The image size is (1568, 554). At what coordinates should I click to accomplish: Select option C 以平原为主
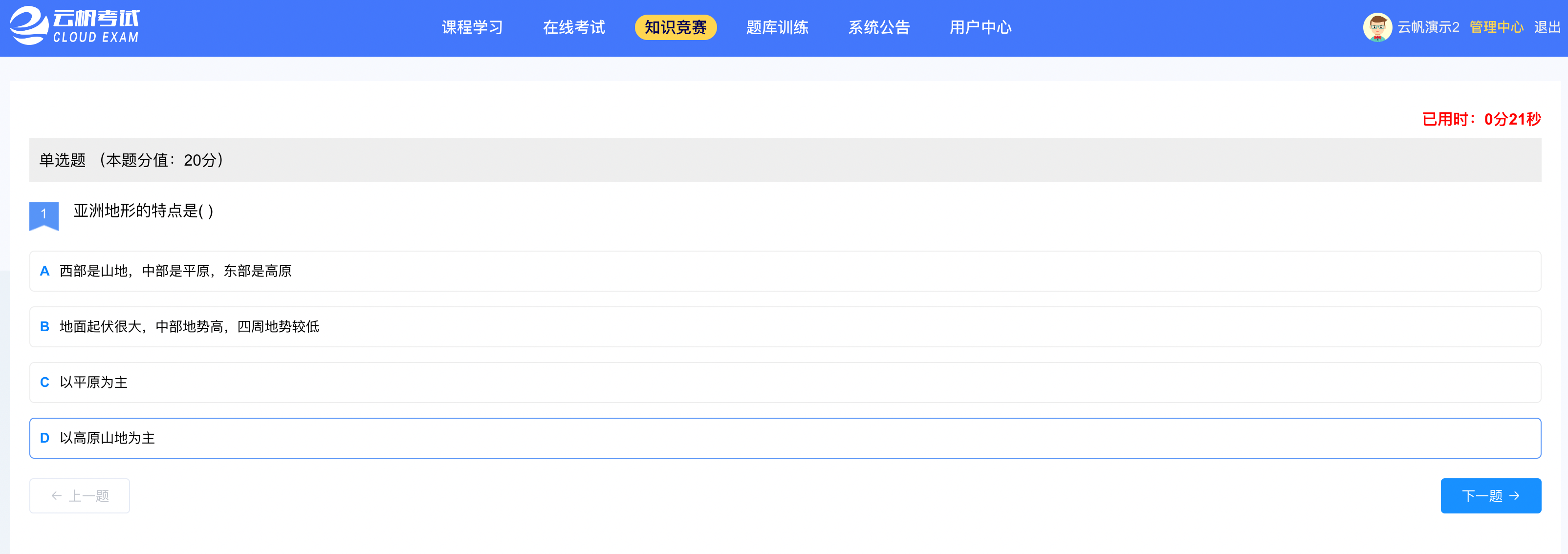(785, 383)
